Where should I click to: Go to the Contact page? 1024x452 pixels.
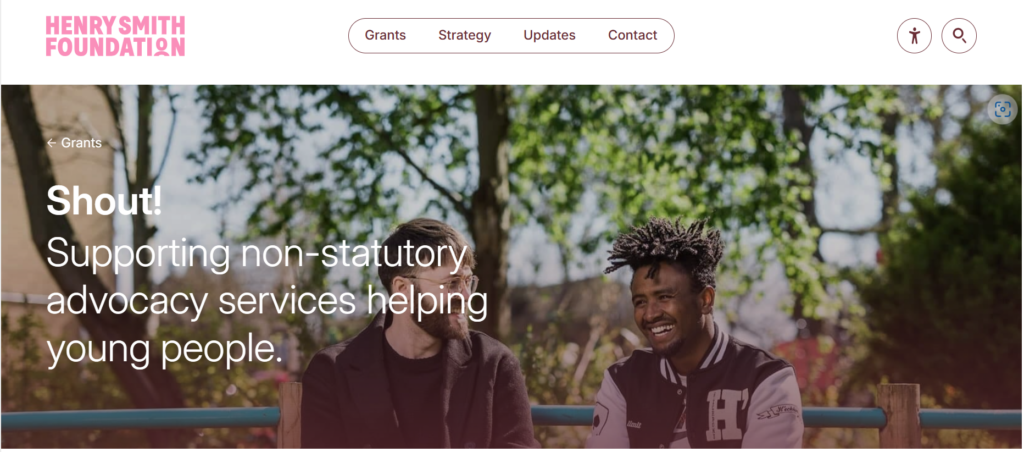[x=632, y=35]
